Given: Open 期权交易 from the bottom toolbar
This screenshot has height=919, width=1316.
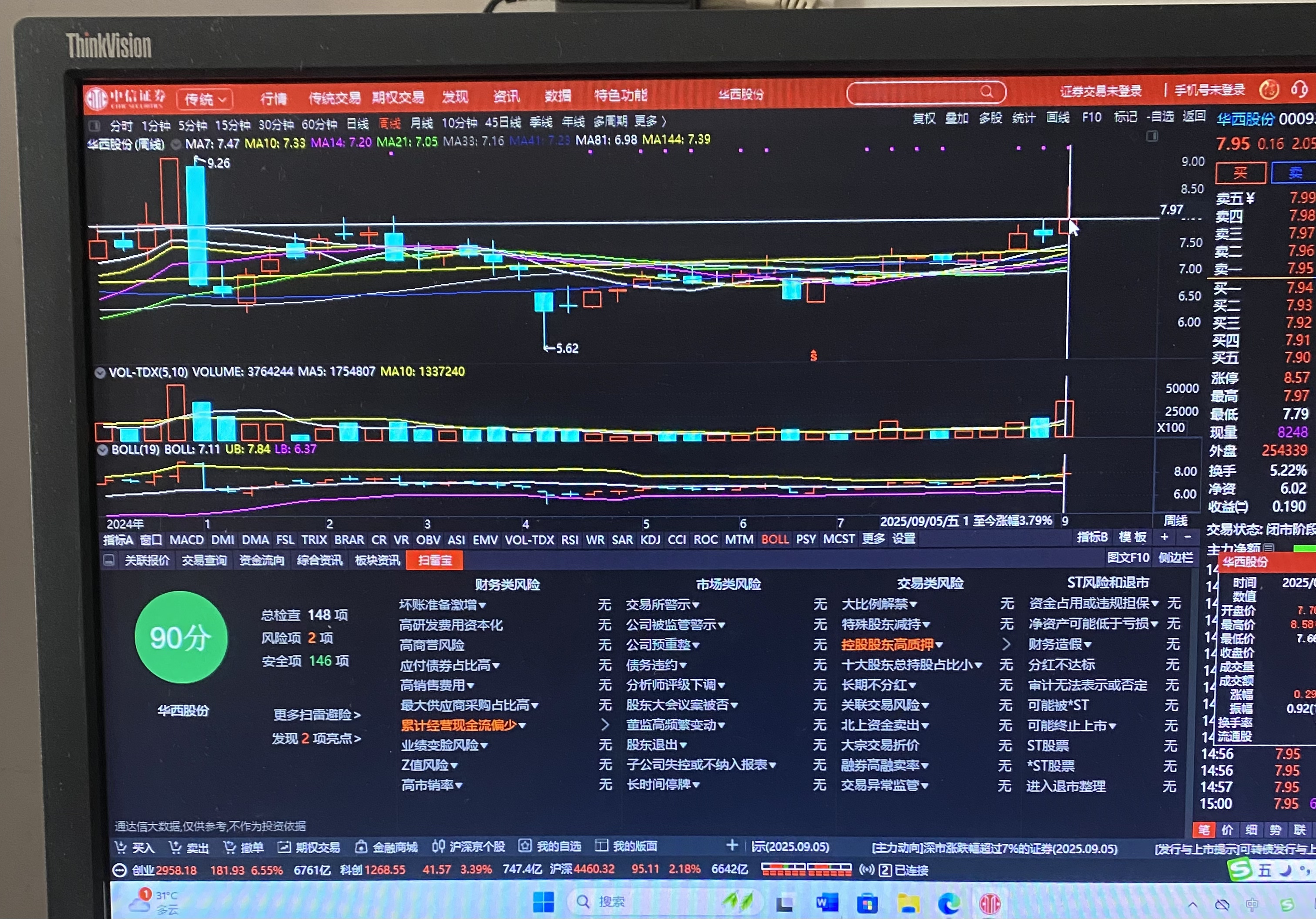Looking at the screenshot, I should pyautogui.click(x=309, y=847).
